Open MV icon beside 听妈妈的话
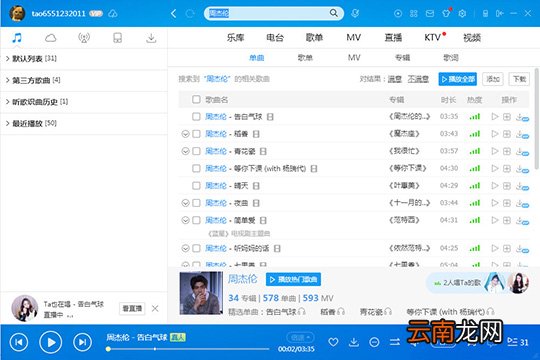The width and height of the screenshot is (540, 360). click(277, 248)
